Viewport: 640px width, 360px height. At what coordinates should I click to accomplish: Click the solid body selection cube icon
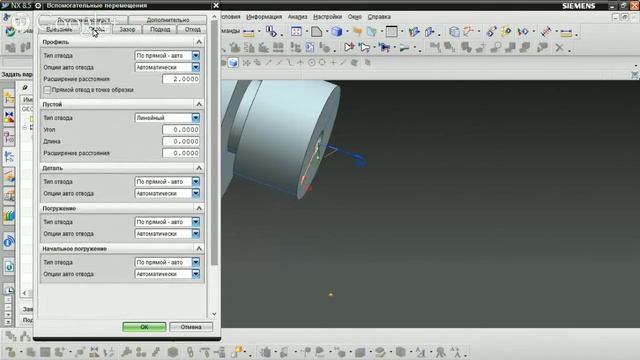click(x=233, y=62)
